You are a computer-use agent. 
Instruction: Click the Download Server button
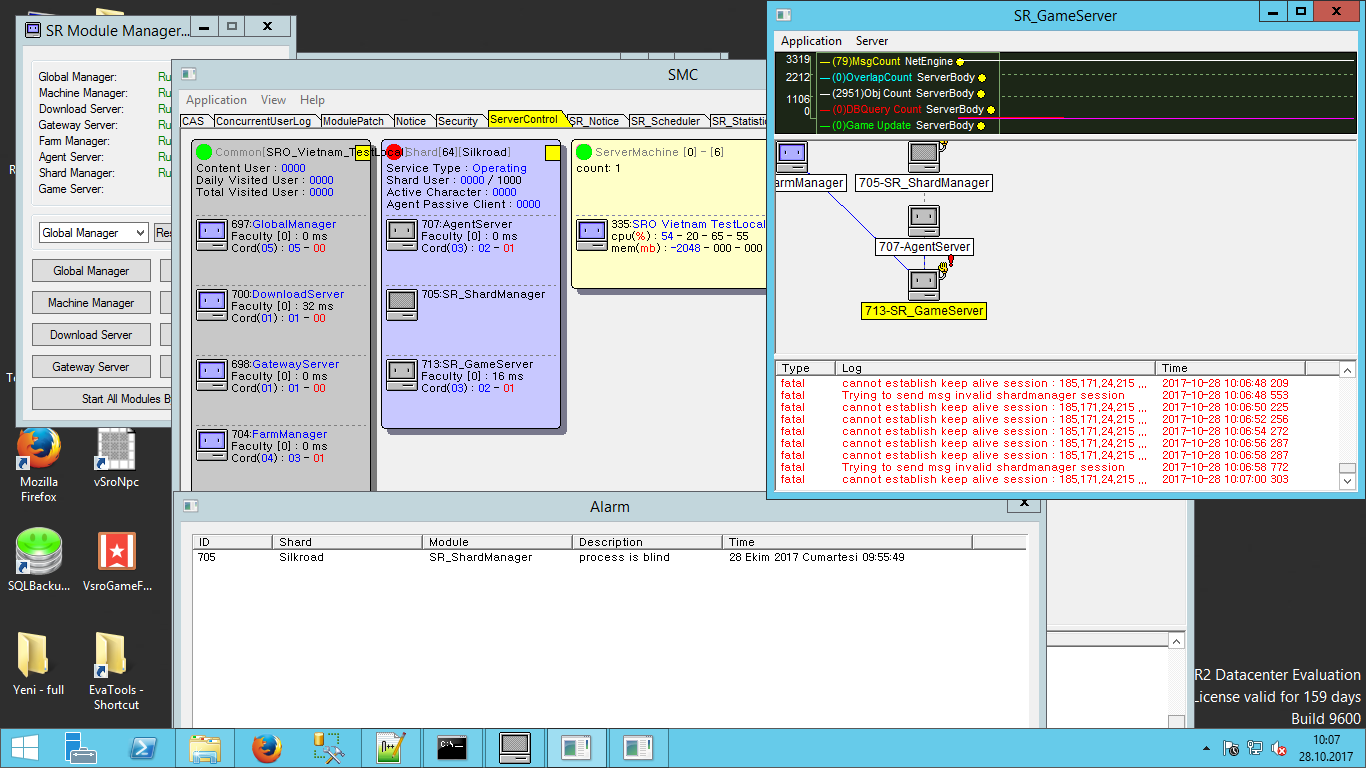pos(91,335)
